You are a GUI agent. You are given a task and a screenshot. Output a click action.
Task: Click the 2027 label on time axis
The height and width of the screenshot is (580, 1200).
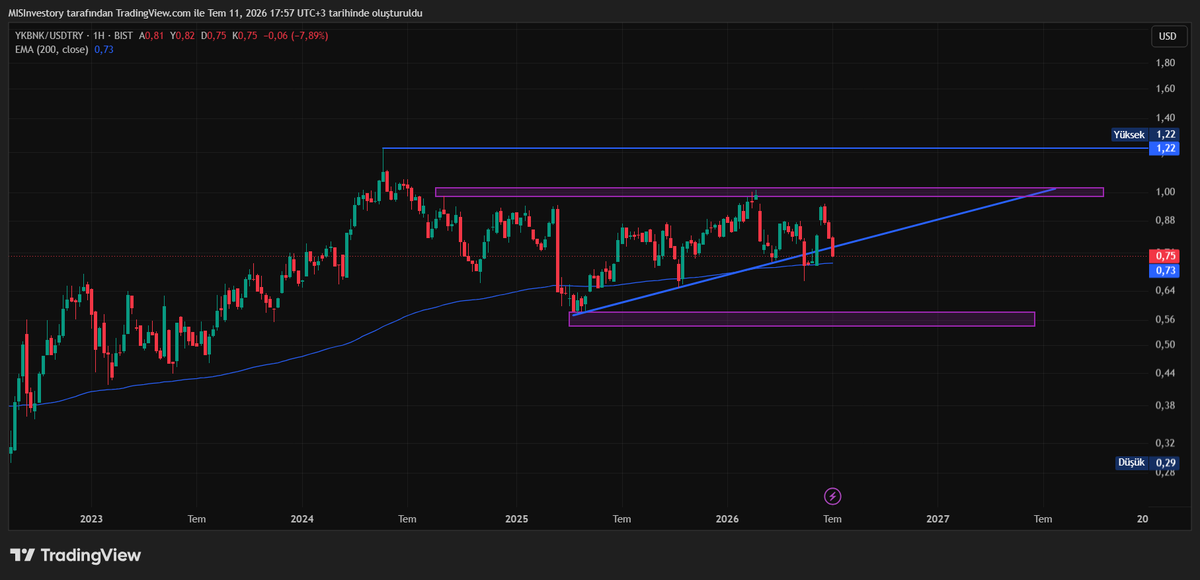coord(937,519)
